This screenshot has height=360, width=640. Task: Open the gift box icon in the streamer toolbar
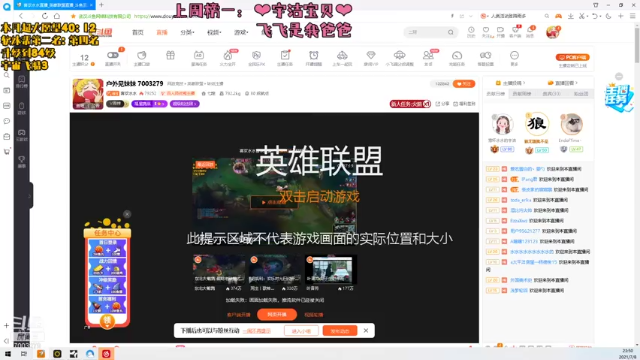[x=170, y=55]
